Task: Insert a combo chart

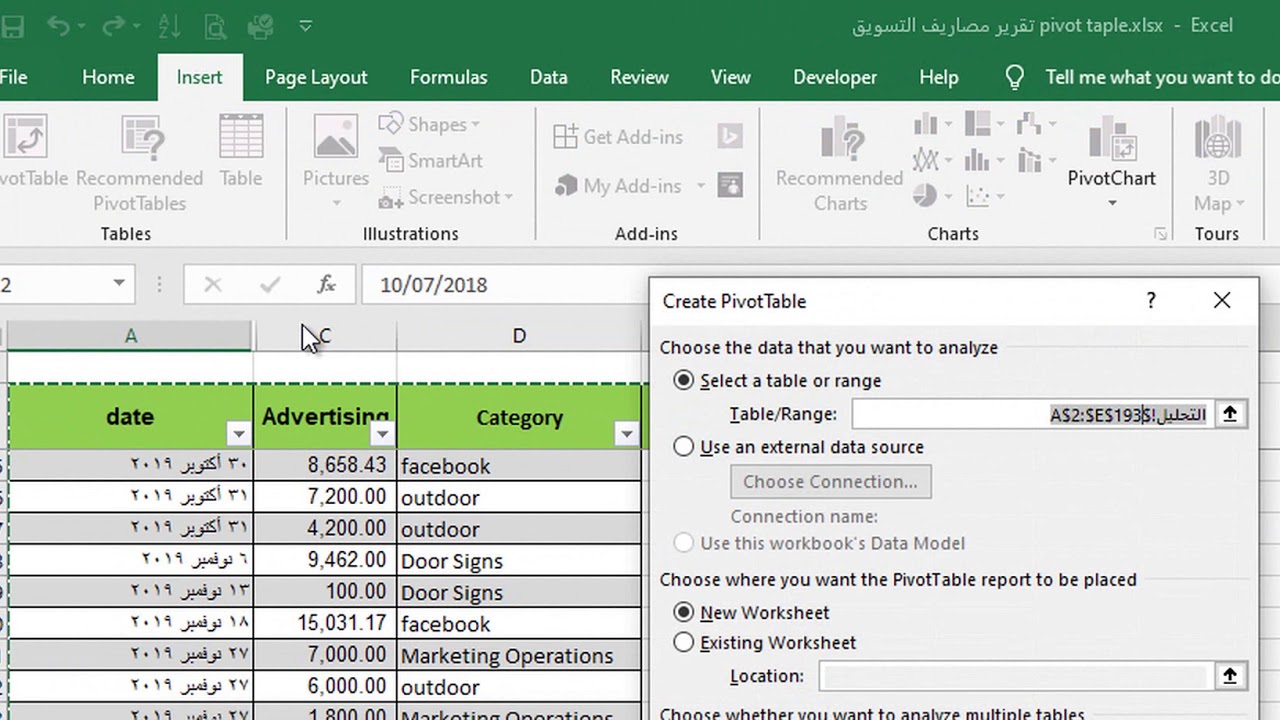Action: point(1035,160)
